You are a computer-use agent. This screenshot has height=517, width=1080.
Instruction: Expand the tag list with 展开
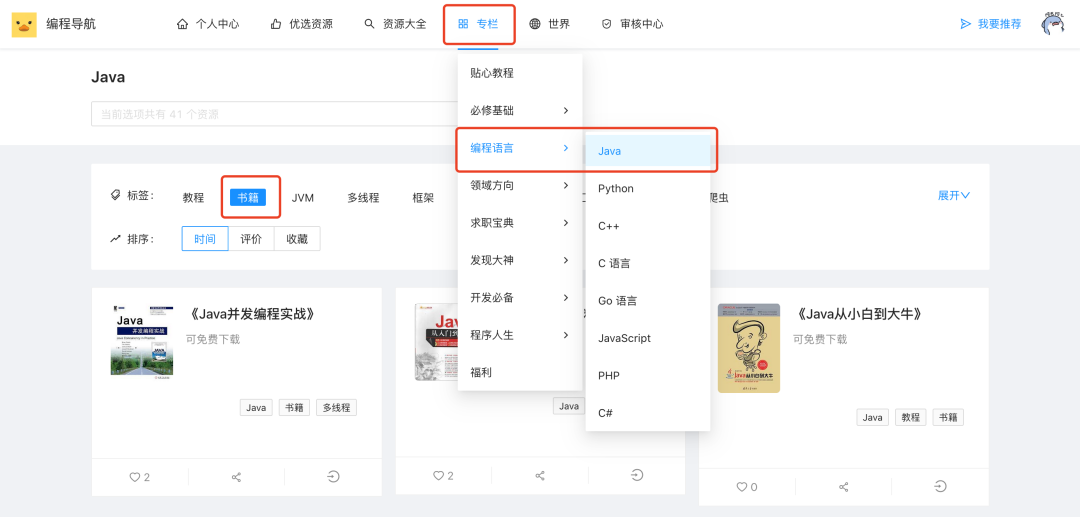click(x=953, y=196)
